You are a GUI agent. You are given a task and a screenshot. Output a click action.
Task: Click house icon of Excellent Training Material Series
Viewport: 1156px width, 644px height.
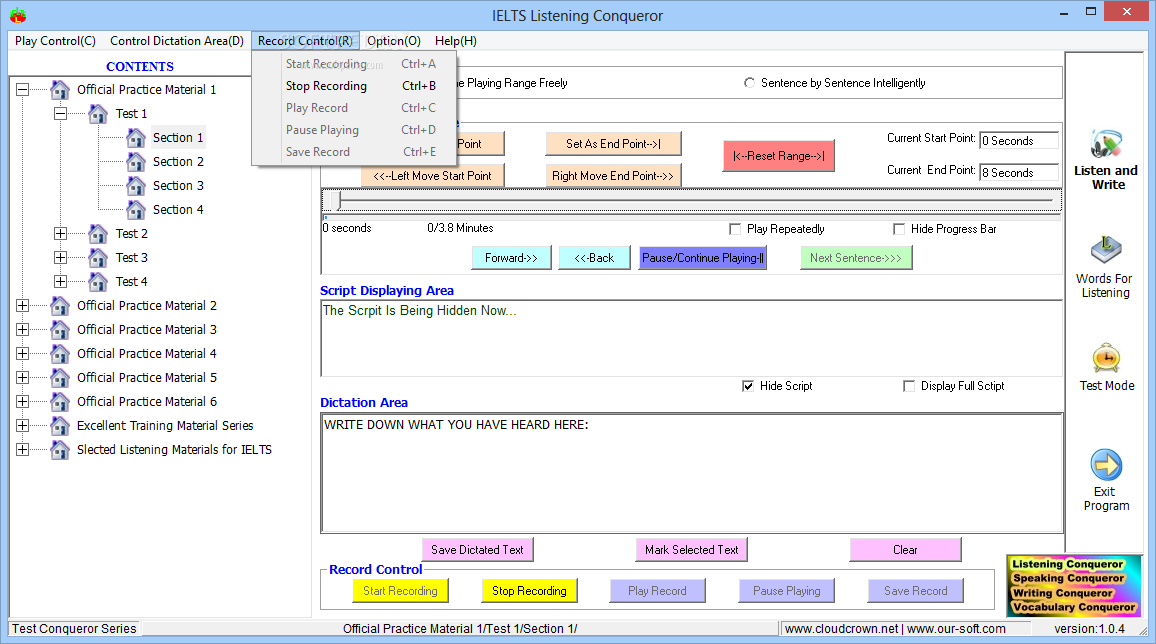click(x=60, y=426)
